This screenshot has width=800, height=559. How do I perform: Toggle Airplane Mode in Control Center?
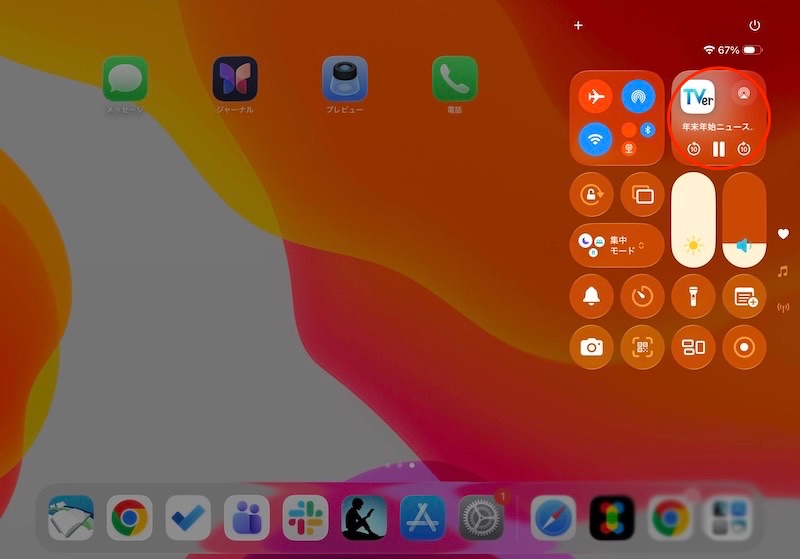tap(595, 96)
